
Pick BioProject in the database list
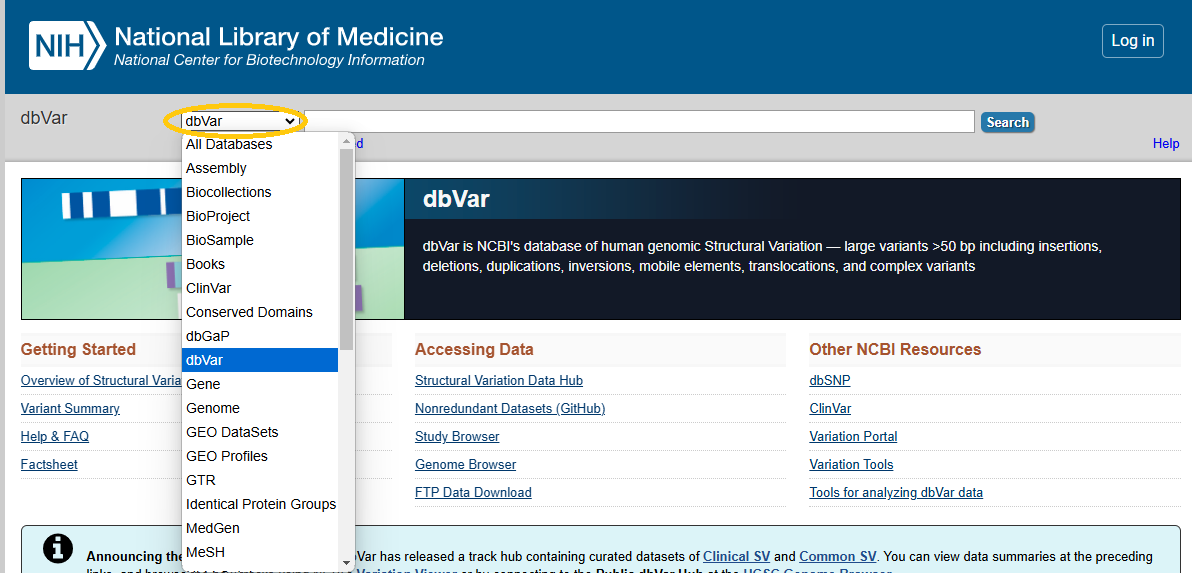tap(260, 216)
